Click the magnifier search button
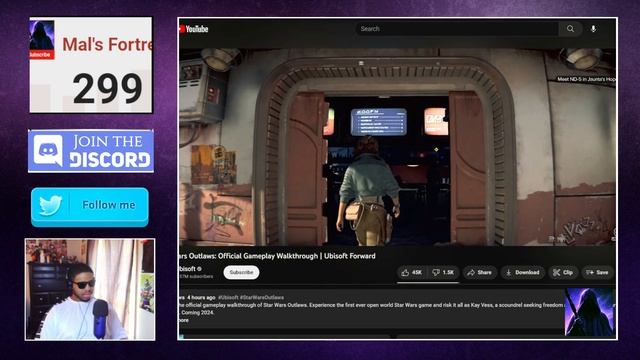This screenshot has height=360, width=640. (x=570, y=29)
